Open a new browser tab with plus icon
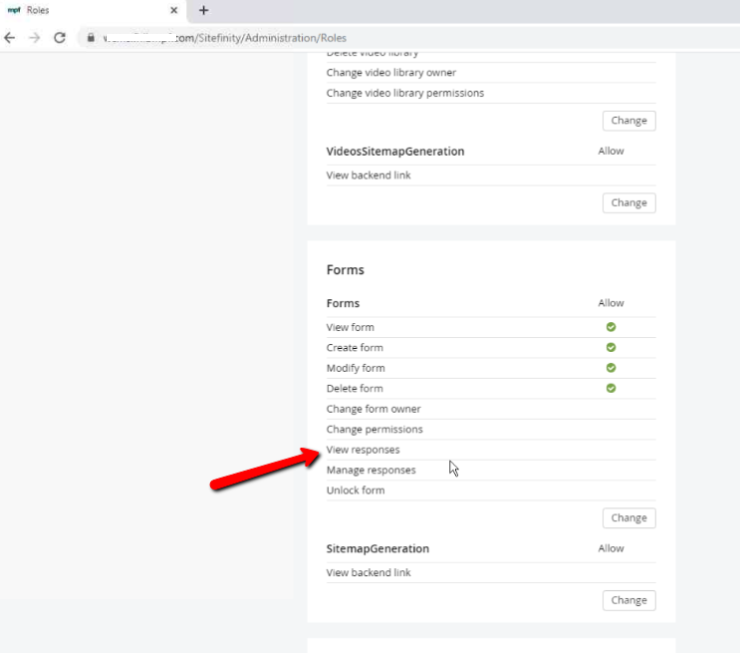740x653 pixels. pyautogui.click(x=203, y=10)
